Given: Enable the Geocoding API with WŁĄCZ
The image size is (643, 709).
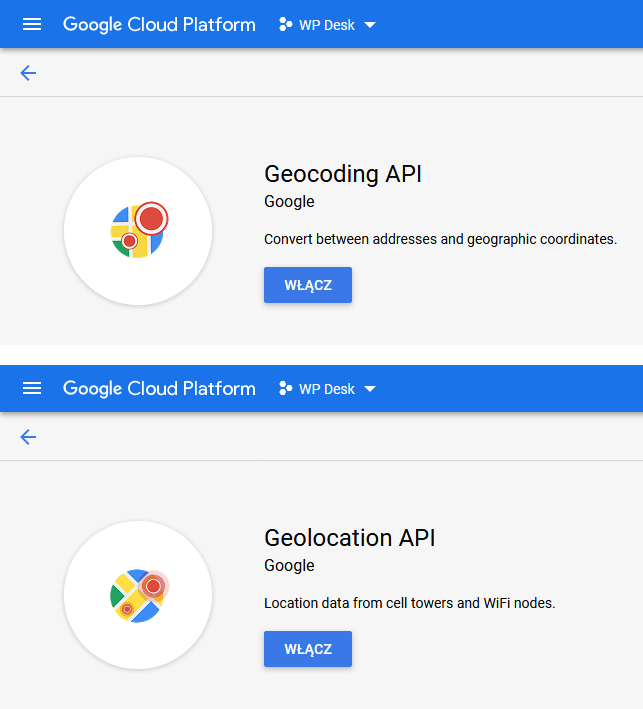Looking at the screenshot, I should (308, 285).
